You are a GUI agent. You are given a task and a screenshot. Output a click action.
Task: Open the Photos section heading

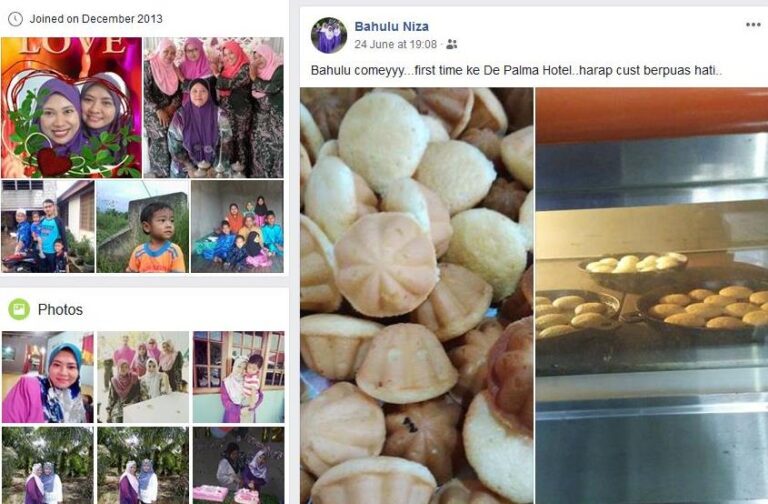point(60,310)
